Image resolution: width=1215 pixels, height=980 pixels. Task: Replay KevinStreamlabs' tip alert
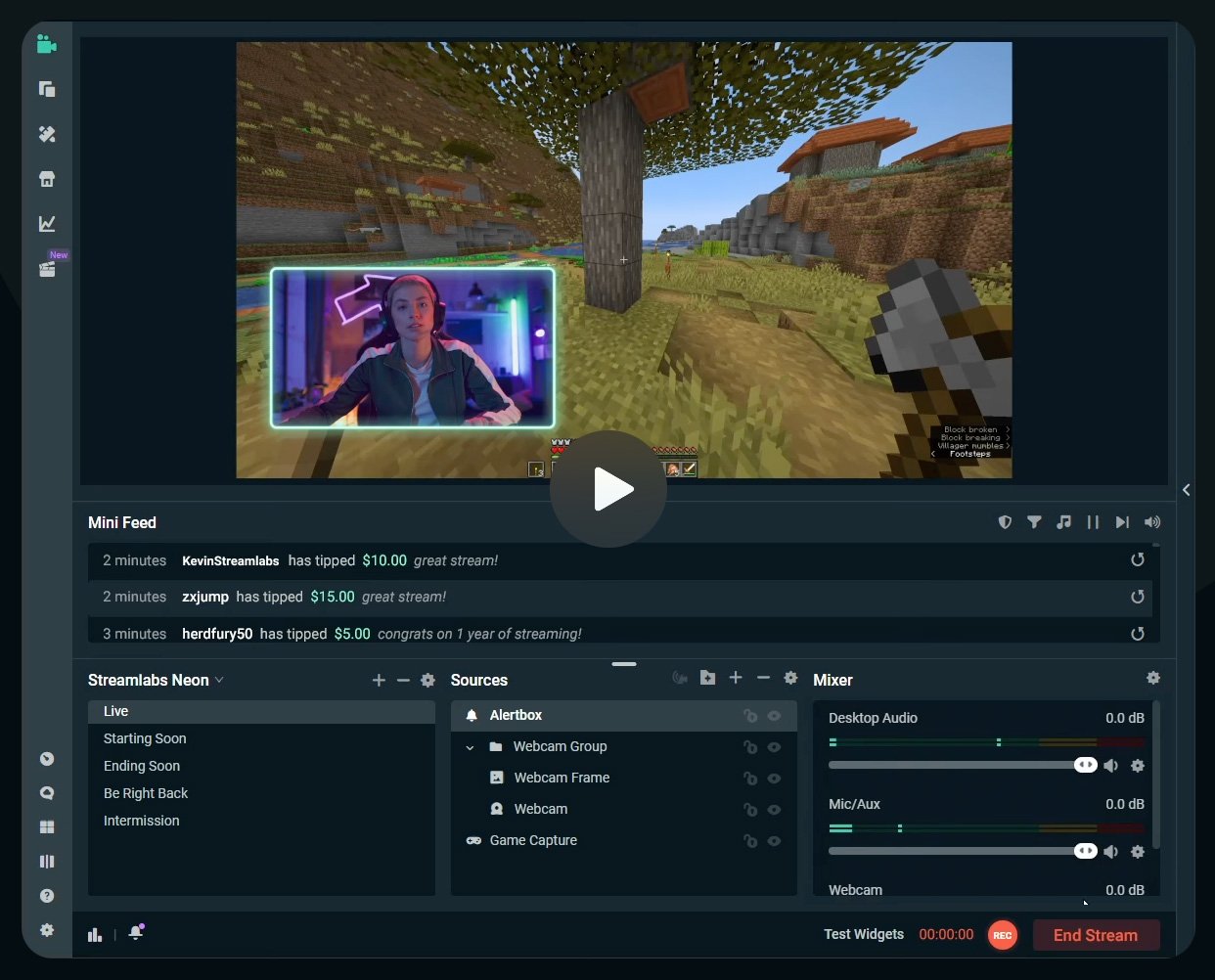click(x=1138, y=559)
